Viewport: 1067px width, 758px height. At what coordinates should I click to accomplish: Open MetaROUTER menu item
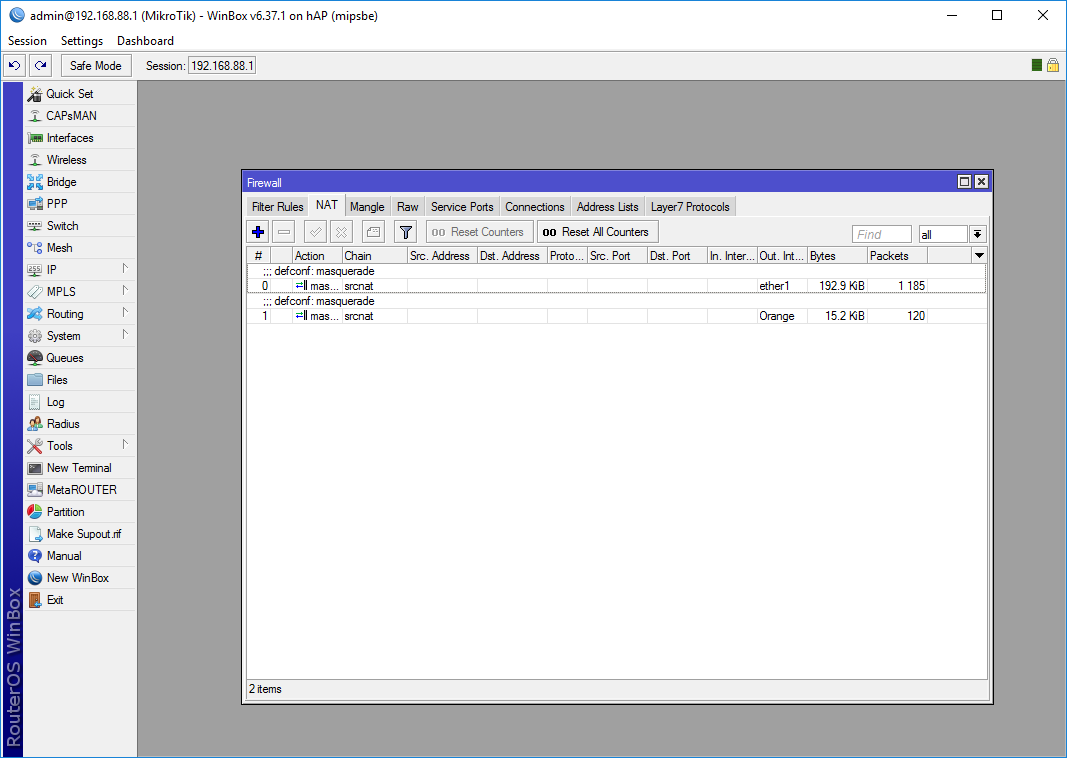[80, 490]
